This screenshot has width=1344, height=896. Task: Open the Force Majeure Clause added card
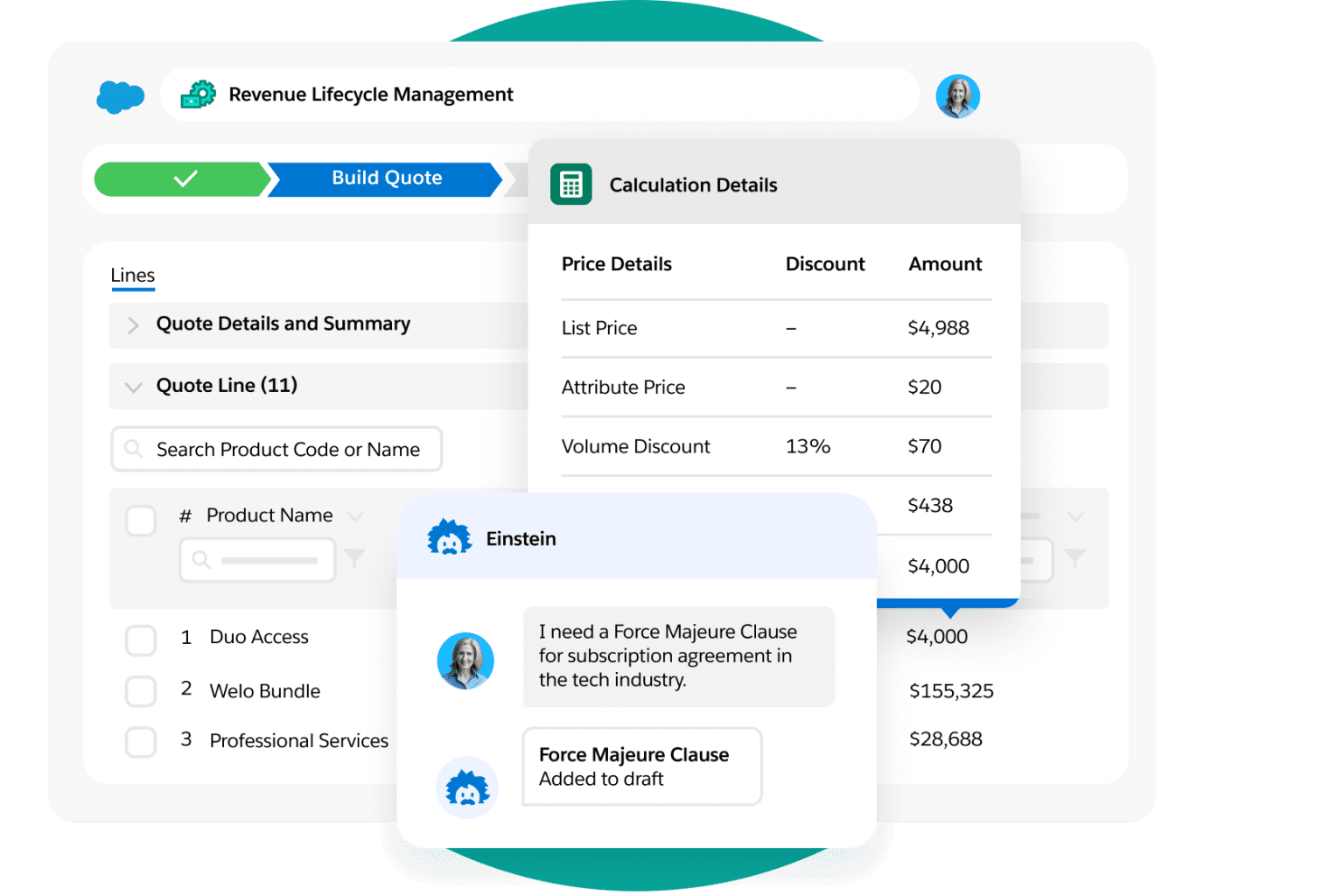(642, 766)
